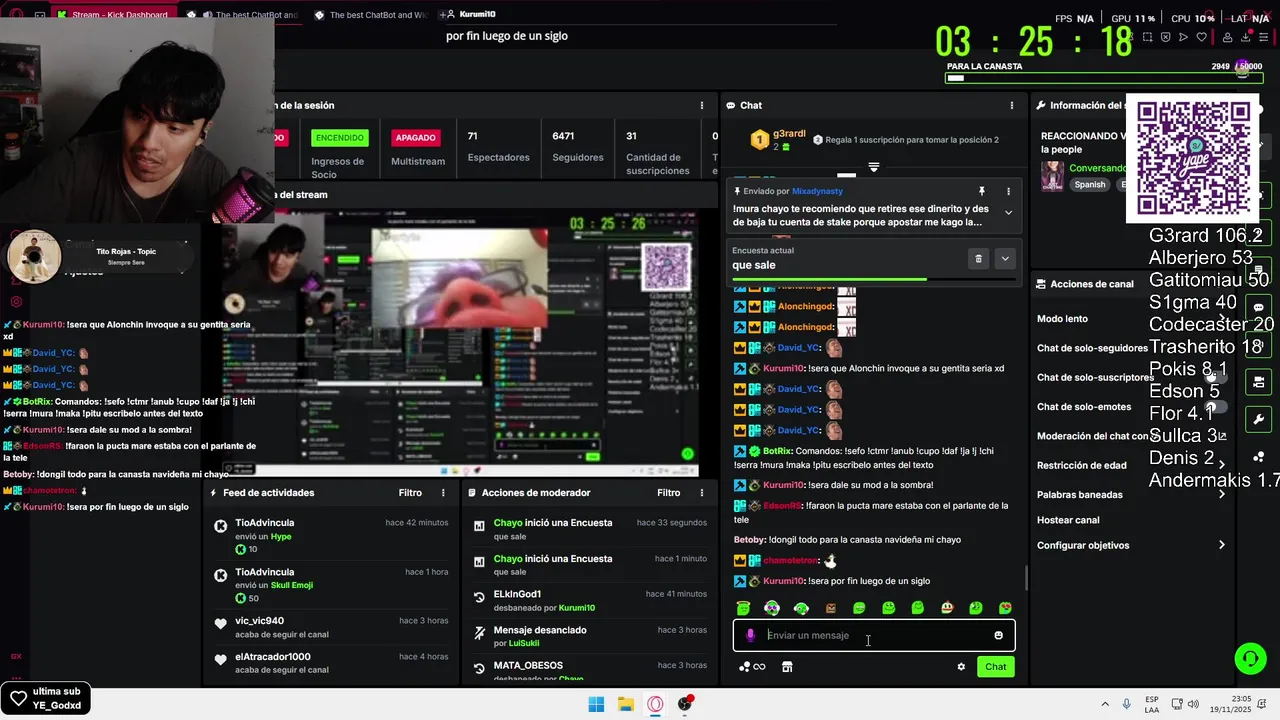Open Feed de actividades Filtro
The image size is (1280, 720).
[410, 493]
